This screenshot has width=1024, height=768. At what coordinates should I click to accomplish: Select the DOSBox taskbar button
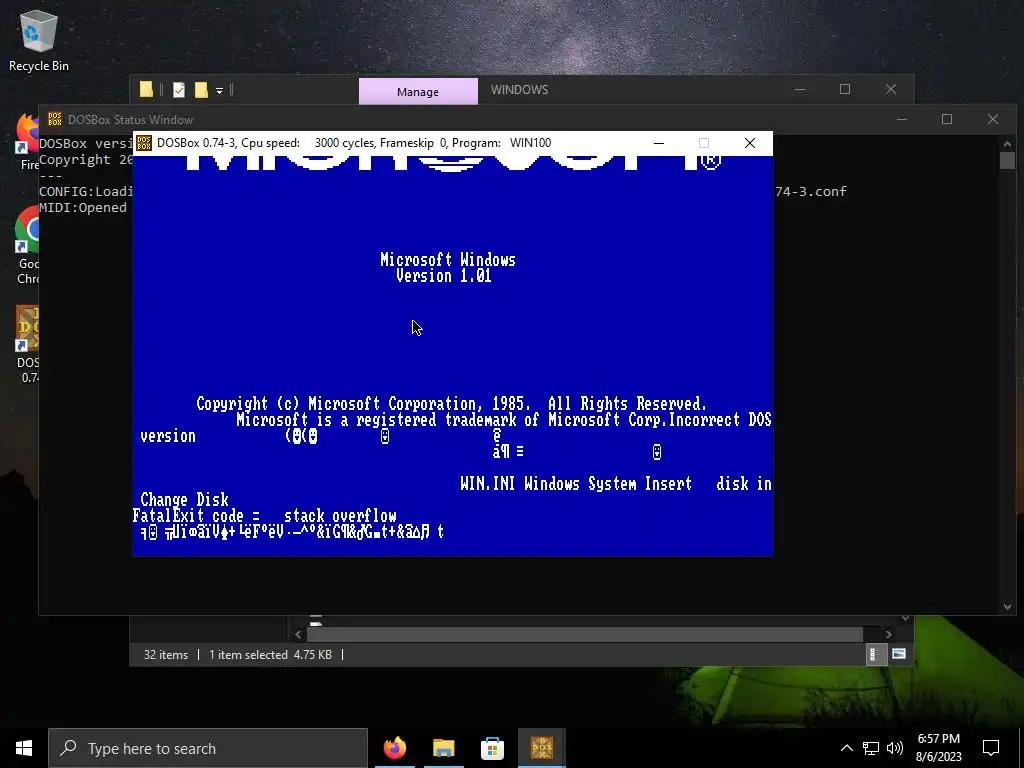point(541,748)
